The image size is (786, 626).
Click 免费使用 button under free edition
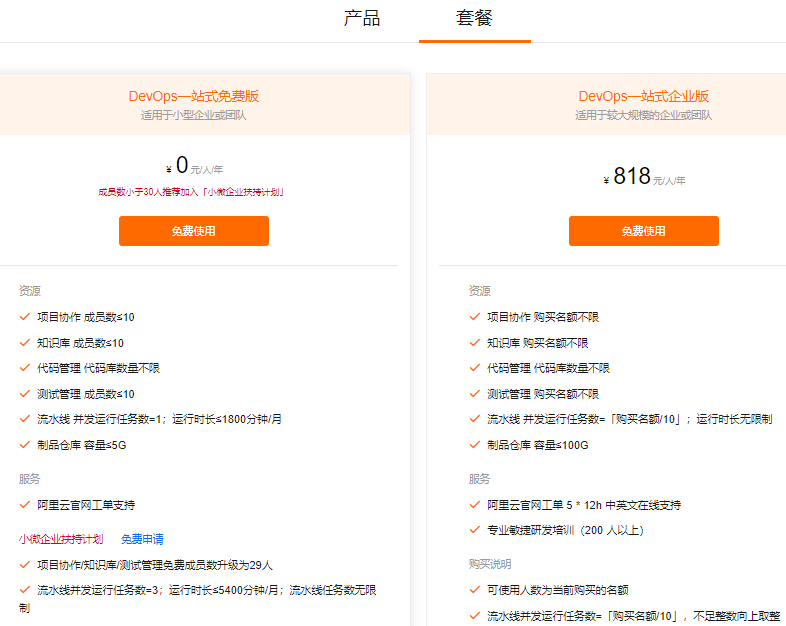(x=193, y=231)
